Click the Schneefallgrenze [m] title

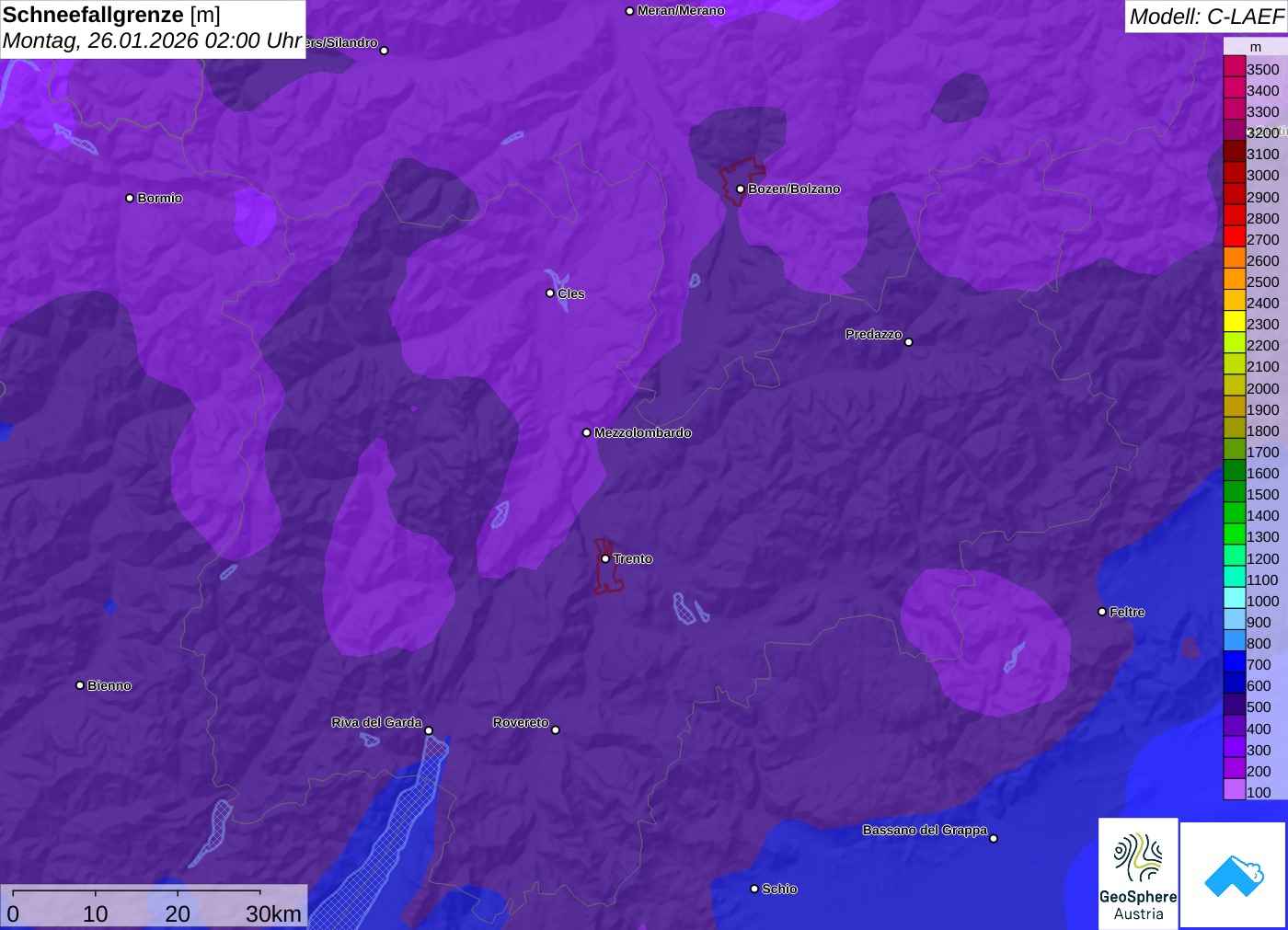[x=111, y=15]
